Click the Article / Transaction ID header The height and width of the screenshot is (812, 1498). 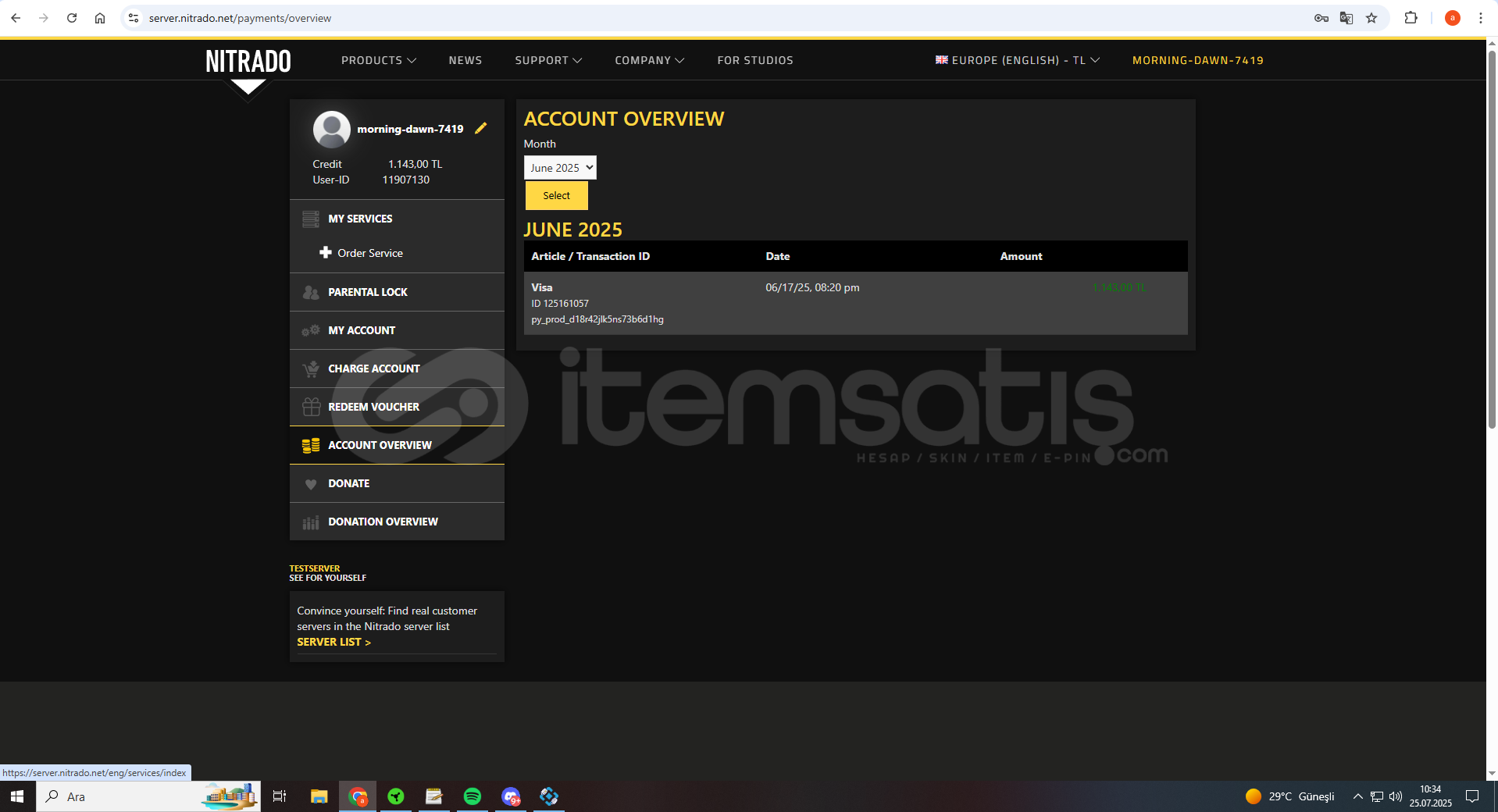click(x=590, y=256)
